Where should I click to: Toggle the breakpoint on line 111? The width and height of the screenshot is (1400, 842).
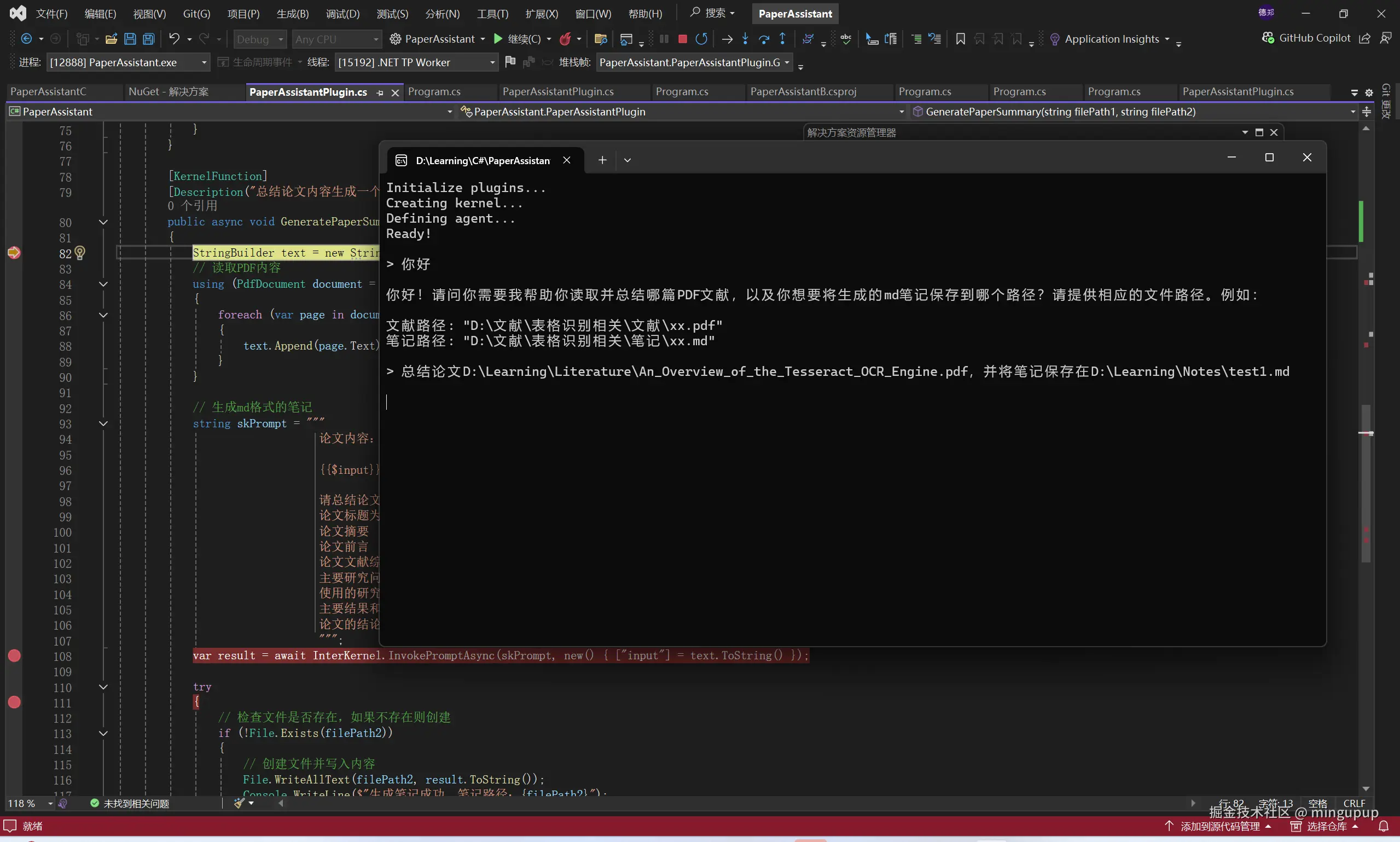[14, 702]
